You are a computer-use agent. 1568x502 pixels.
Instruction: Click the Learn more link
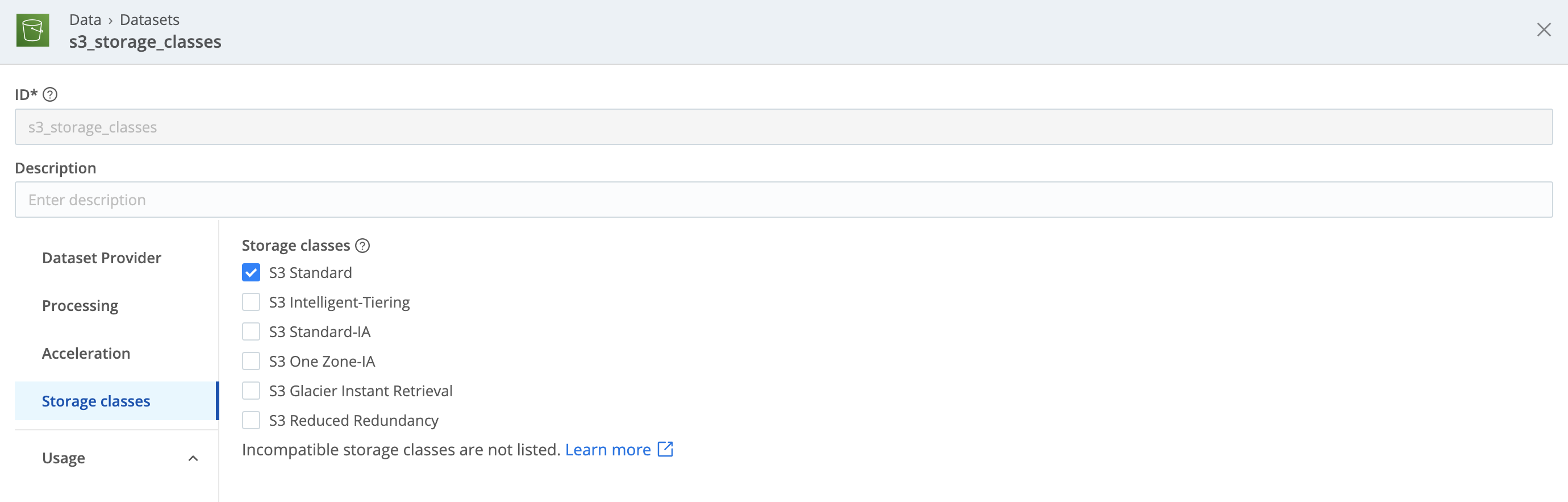(608, 449)
